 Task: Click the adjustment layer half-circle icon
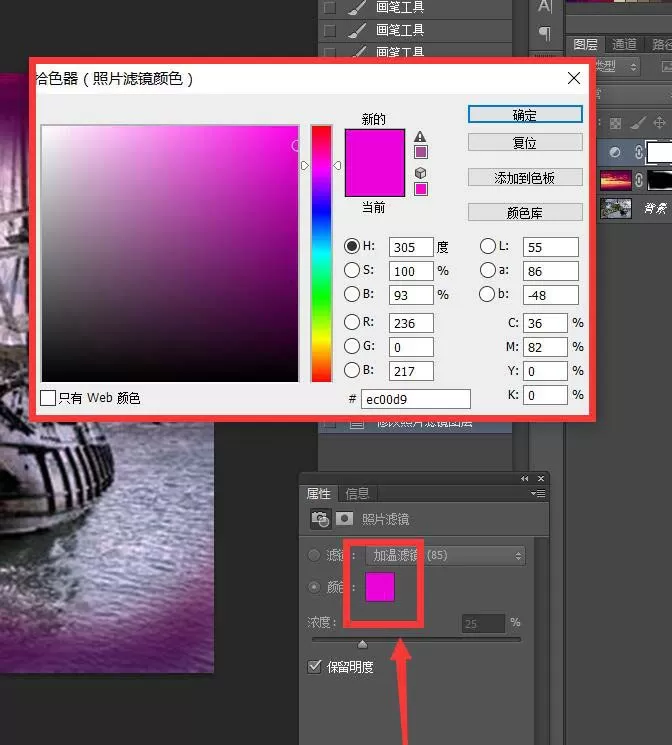615,152
